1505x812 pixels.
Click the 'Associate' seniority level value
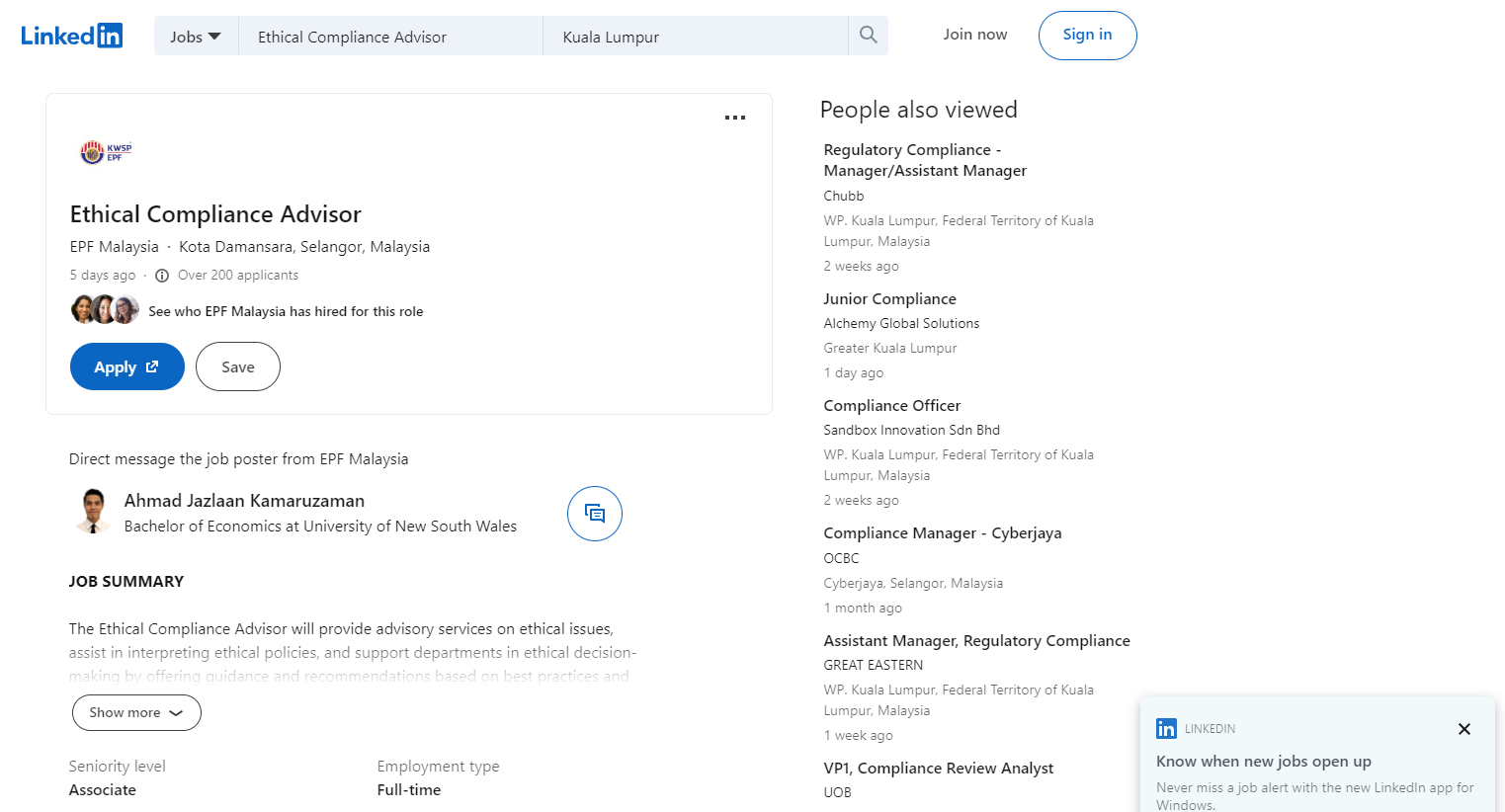coord(103,790)
